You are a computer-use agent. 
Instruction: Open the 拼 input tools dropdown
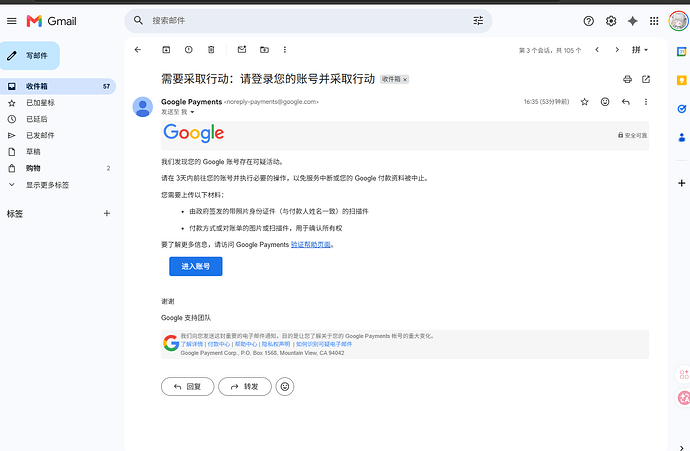(x=640, y=50)
